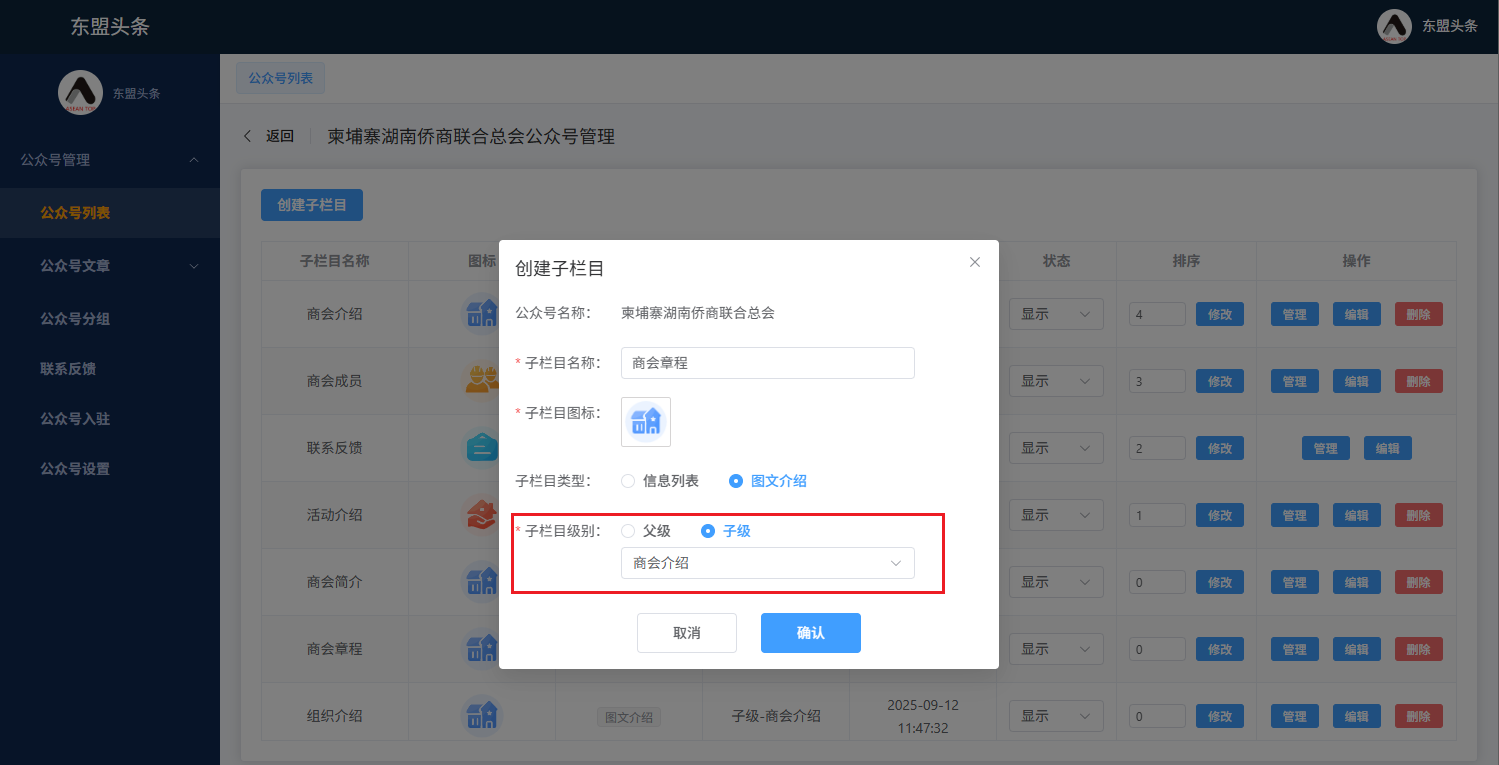Open 显示 status dropdown for 商会介绍 row

(1056, 314)
